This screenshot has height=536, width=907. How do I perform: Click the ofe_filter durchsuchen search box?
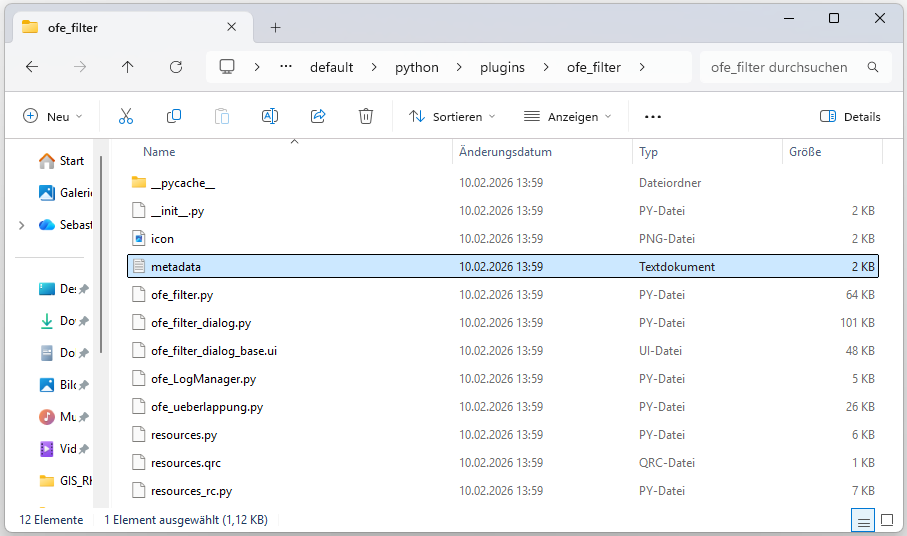[x=780, y=67]
